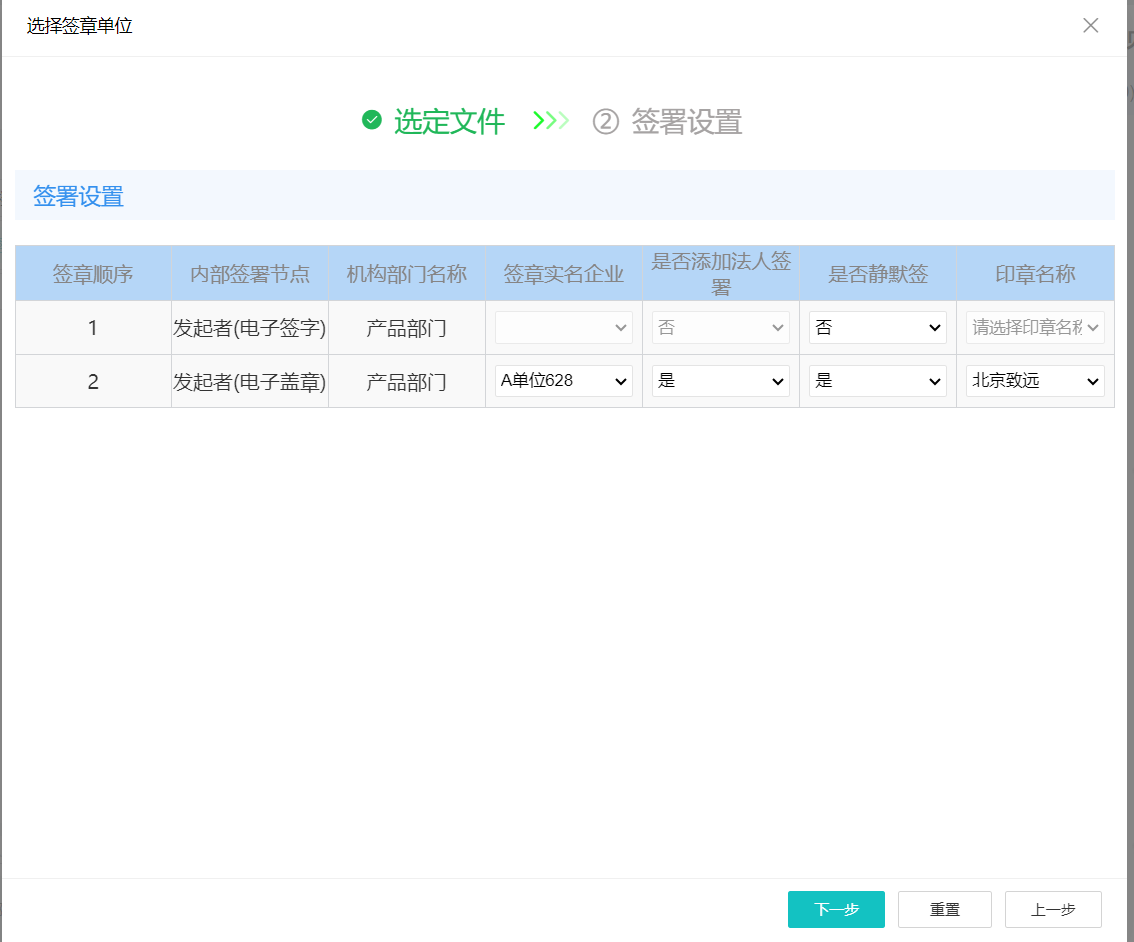Click the 签署设置 step label
The height and width of the screenshot is (942, 1134).
tap(686, 122)
